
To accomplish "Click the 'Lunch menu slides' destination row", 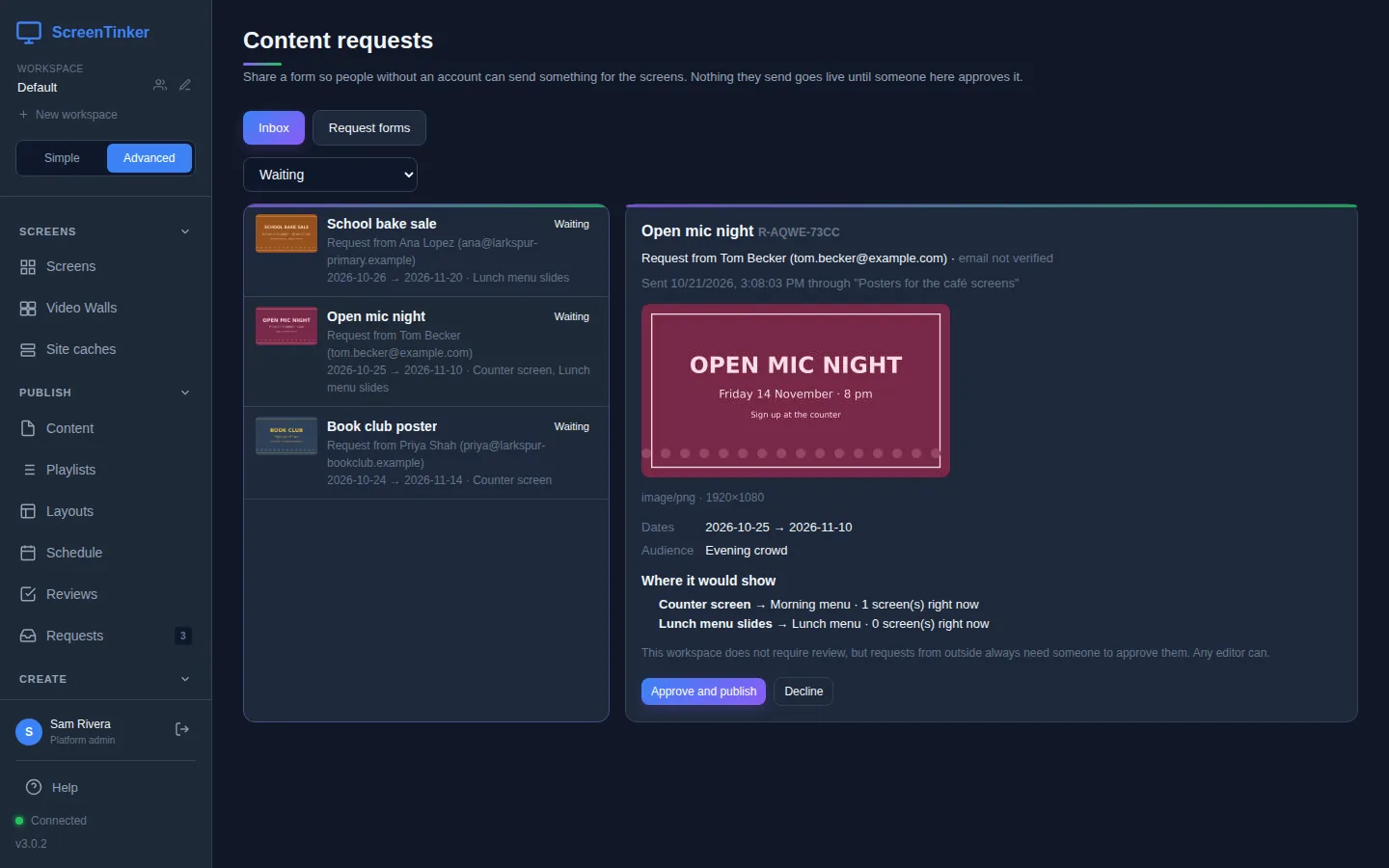I will click(824, 624).
